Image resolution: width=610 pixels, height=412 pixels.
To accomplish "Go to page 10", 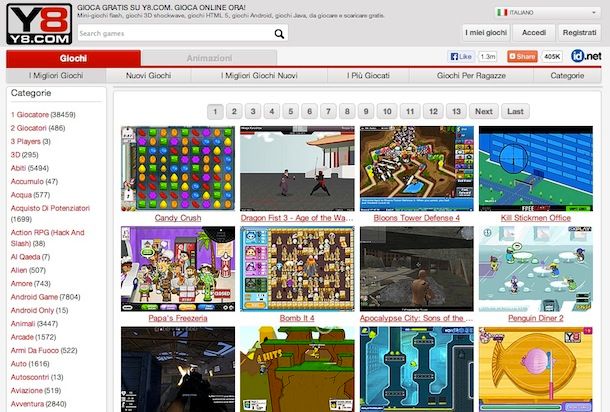I will point(387,112).
